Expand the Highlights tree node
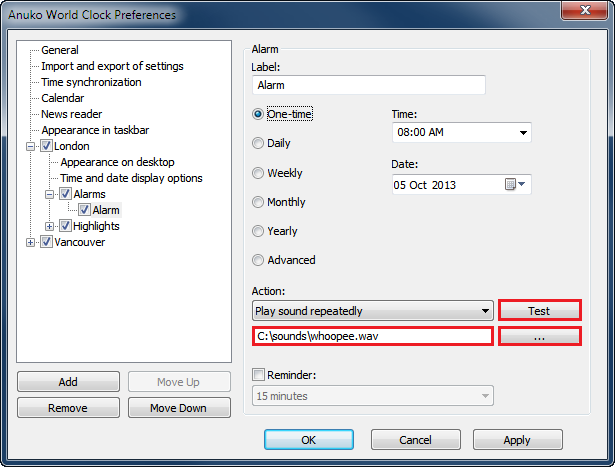The height and width of the screenshot is (467, 615). (x=50, y=226)
